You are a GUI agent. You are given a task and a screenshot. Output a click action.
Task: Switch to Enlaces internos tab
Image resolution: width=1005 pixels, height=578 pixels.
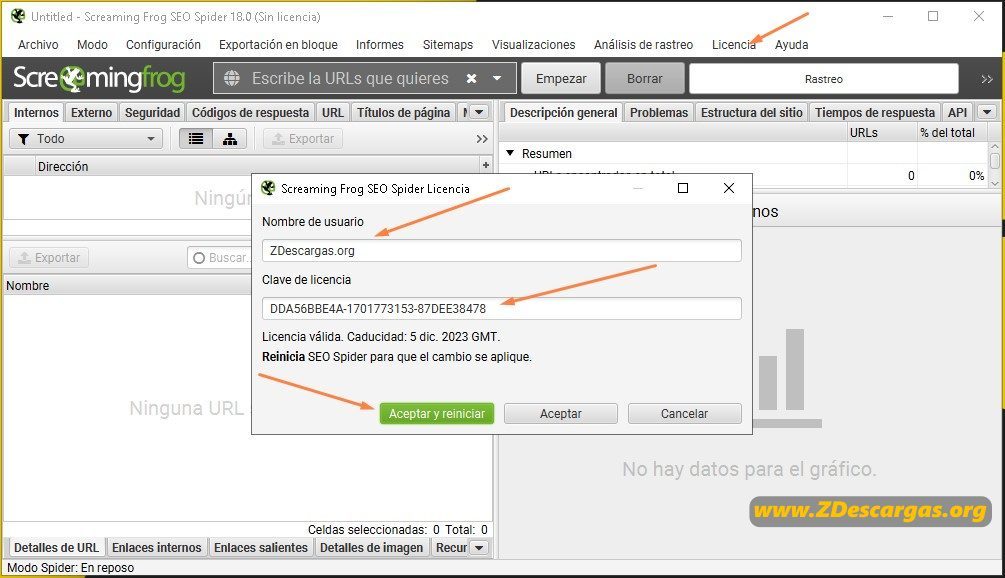click(x=156, y=548)
